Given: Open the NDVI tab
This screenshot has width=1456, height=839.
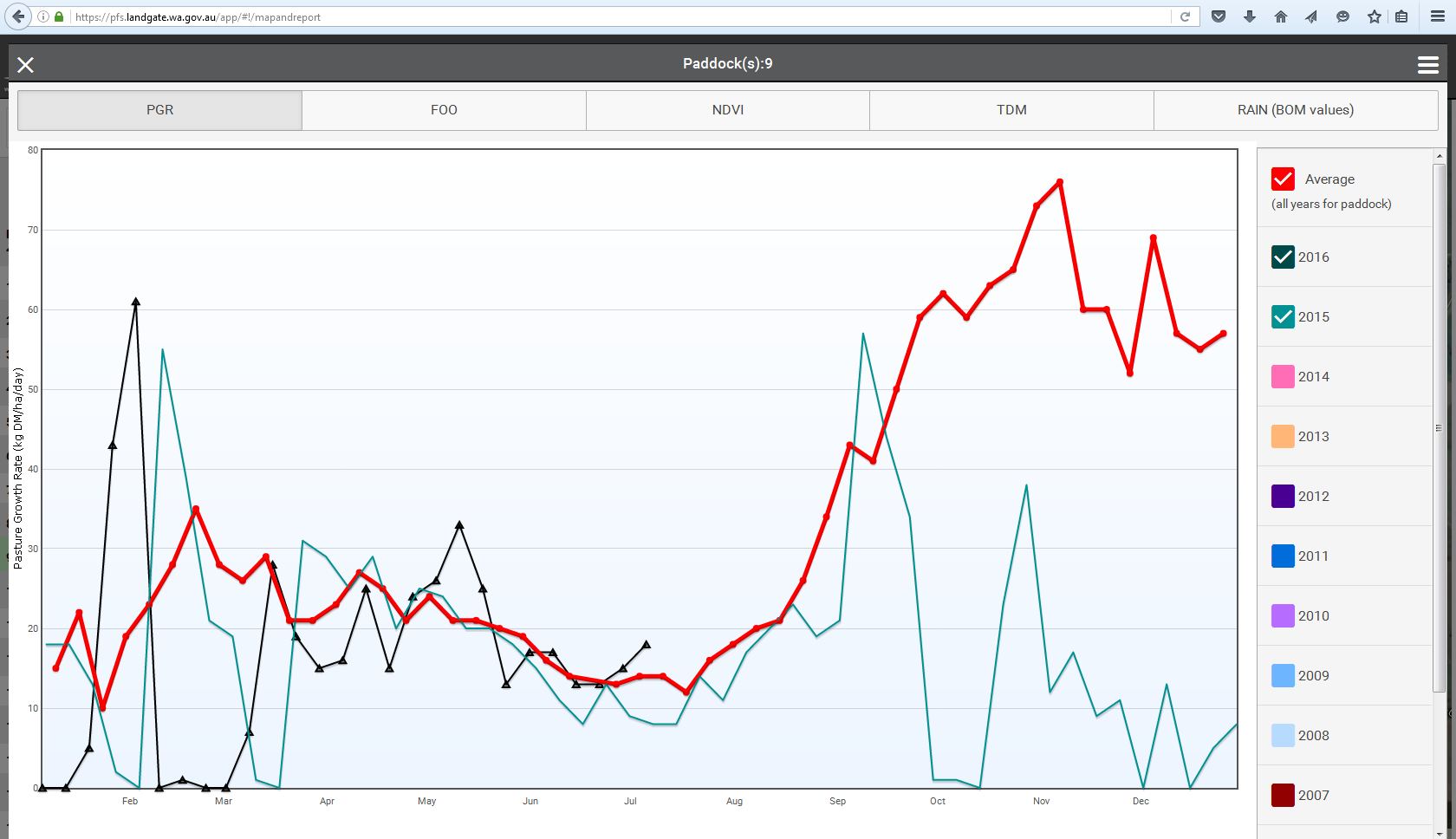Looking at the screenshot, I should [728, 110].
